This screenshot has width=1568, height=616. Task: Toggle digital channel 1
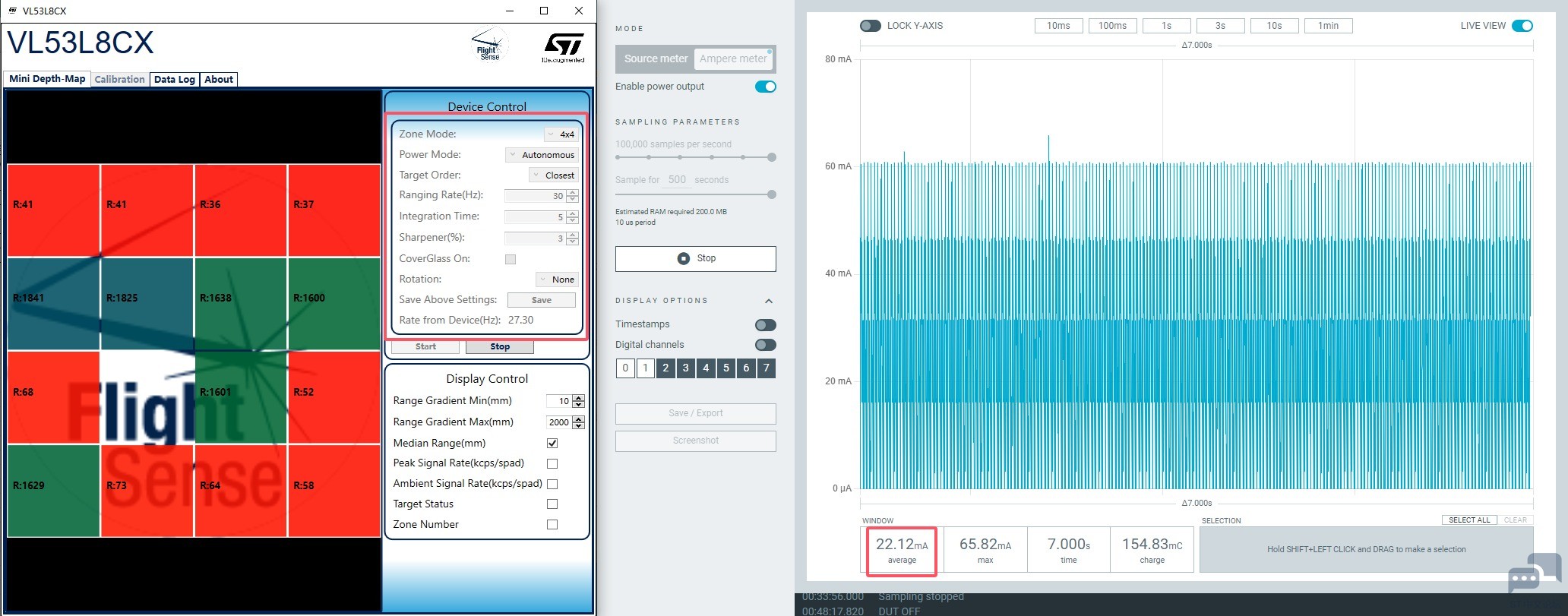click(x=646, y=368)
